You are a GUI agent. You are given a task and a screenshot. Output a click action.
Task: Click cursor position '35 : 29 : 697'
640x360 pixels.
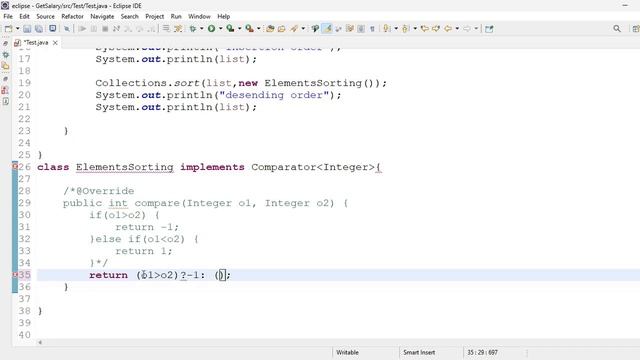[482, 352]
